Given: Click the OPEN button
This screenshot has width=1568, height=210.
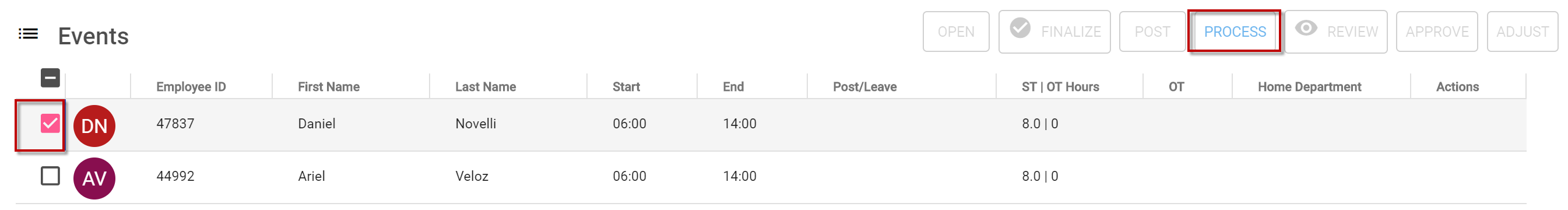Looking at the screenshot, I should tap(955, 32).
